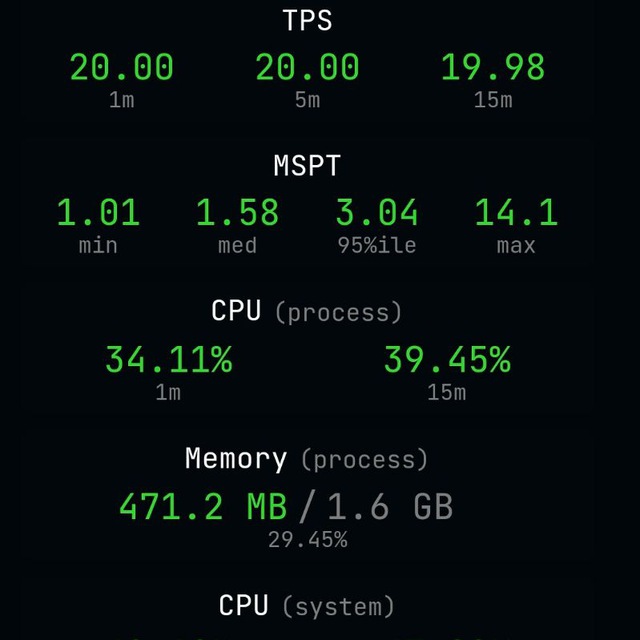The width and height of the screenshot is (640, 640).
Task: Select the used memory value 471.2 MB
Action: 203,507
